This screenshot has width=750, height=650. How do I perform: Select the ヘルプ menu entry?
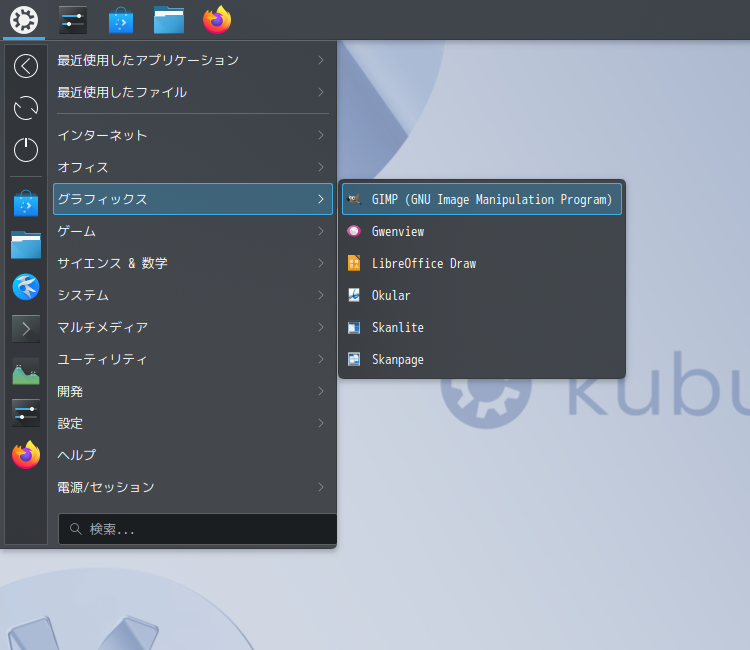193,455
